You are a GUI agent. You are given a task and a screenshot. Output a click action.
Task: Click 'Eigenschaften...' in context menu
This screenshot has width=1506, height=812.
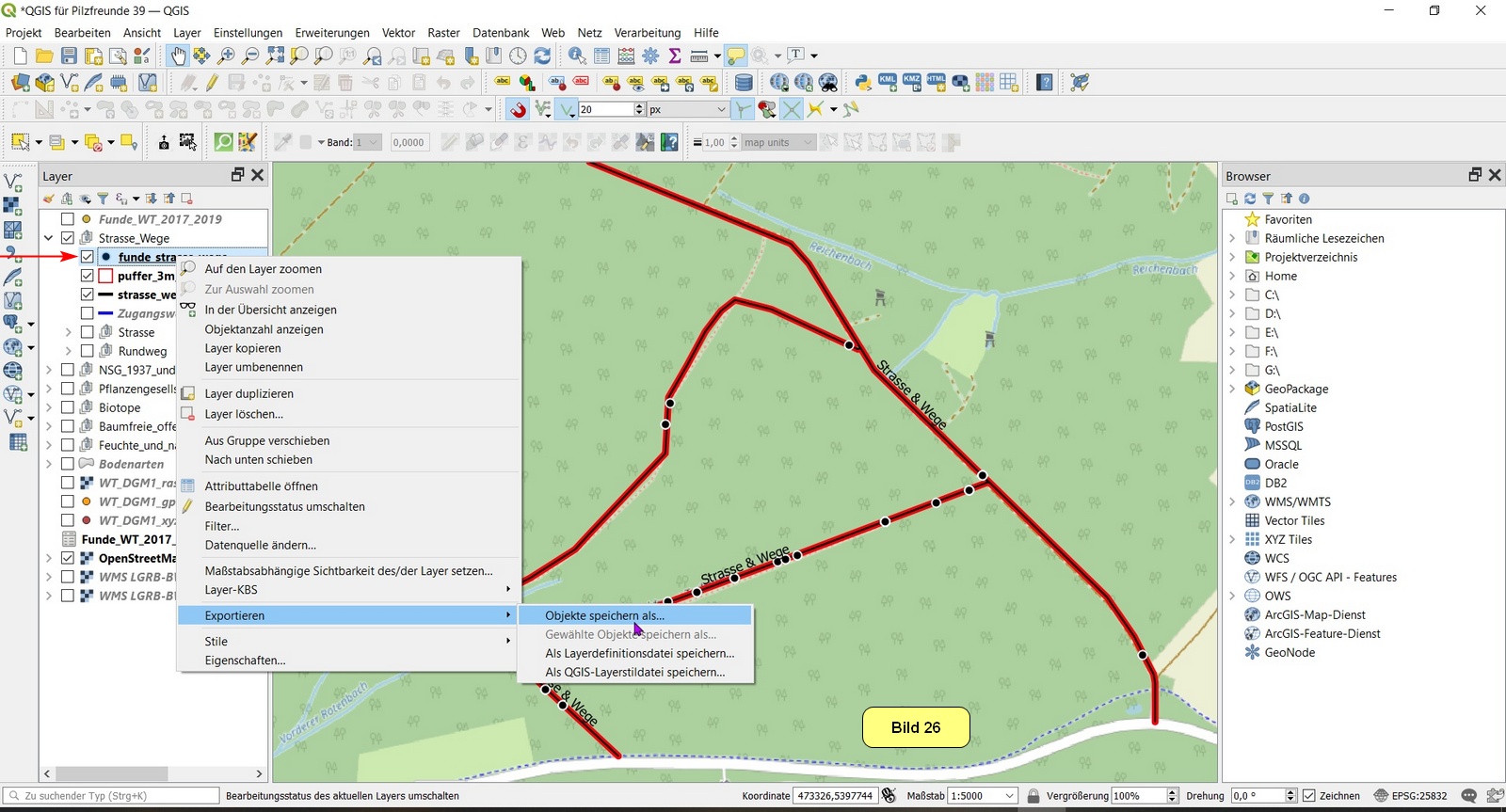coord(245,661)
